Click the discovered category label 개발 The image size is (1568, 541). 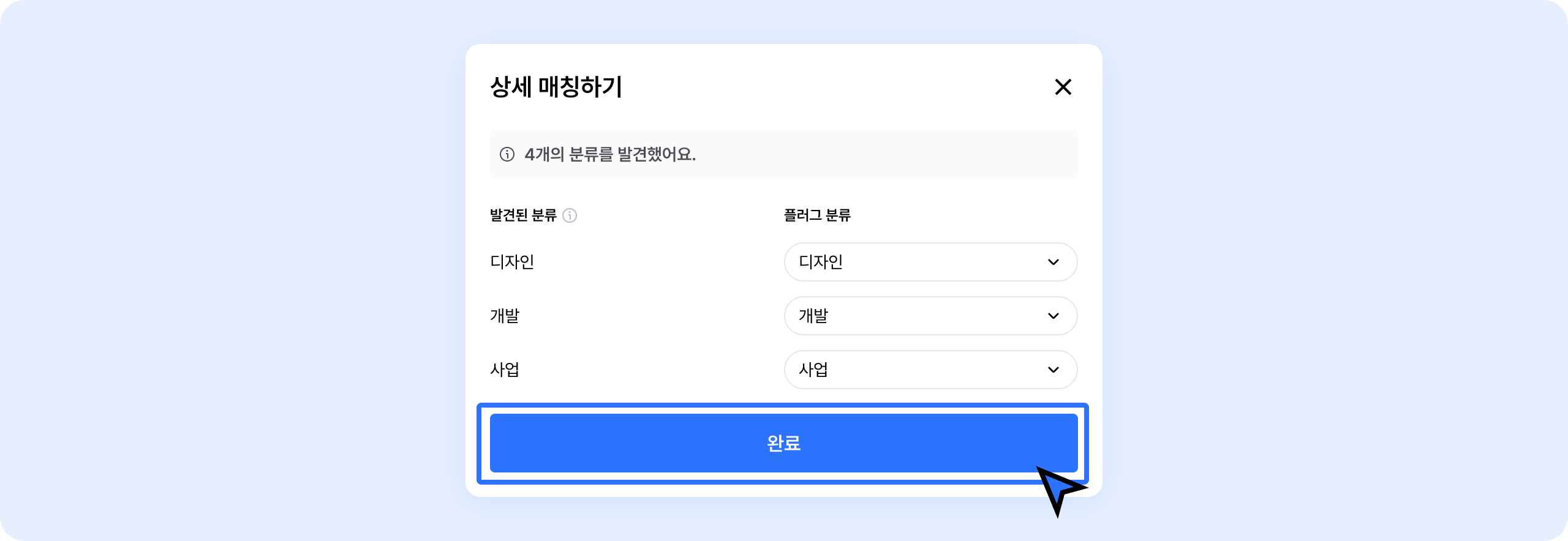[505, 316]
